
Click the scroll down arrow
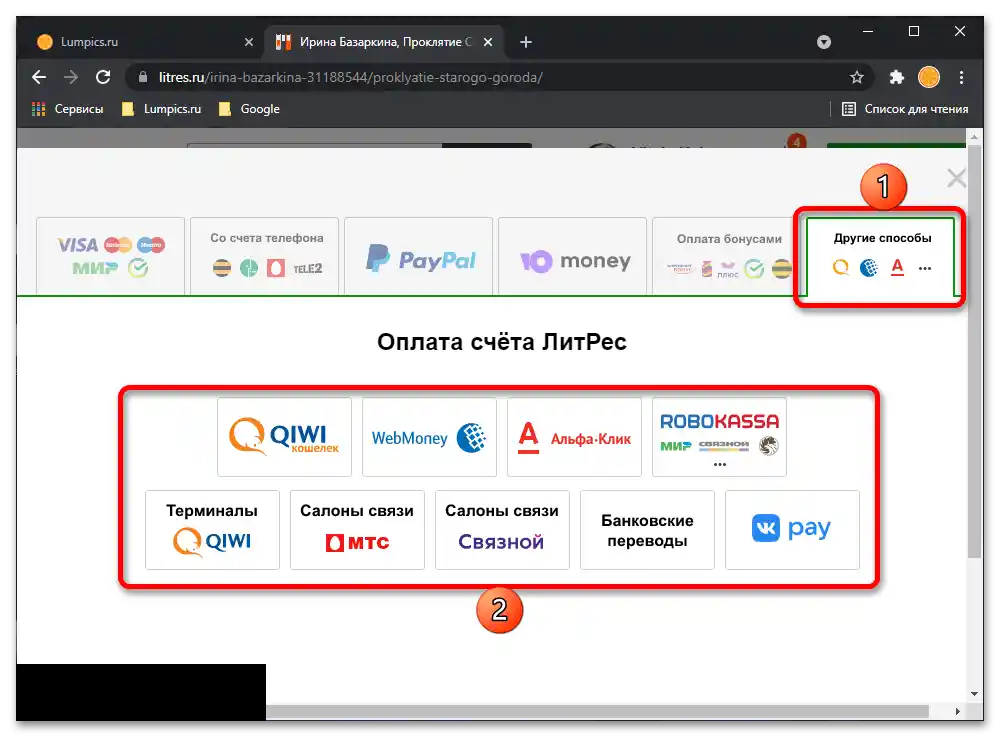click(974, 694)
